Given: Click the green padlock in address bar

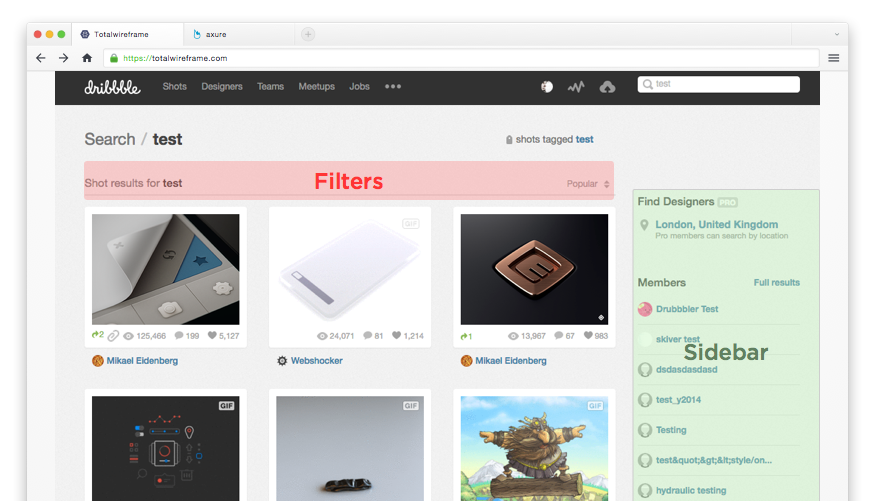Looking at the screenshot, I should point(114,58).
